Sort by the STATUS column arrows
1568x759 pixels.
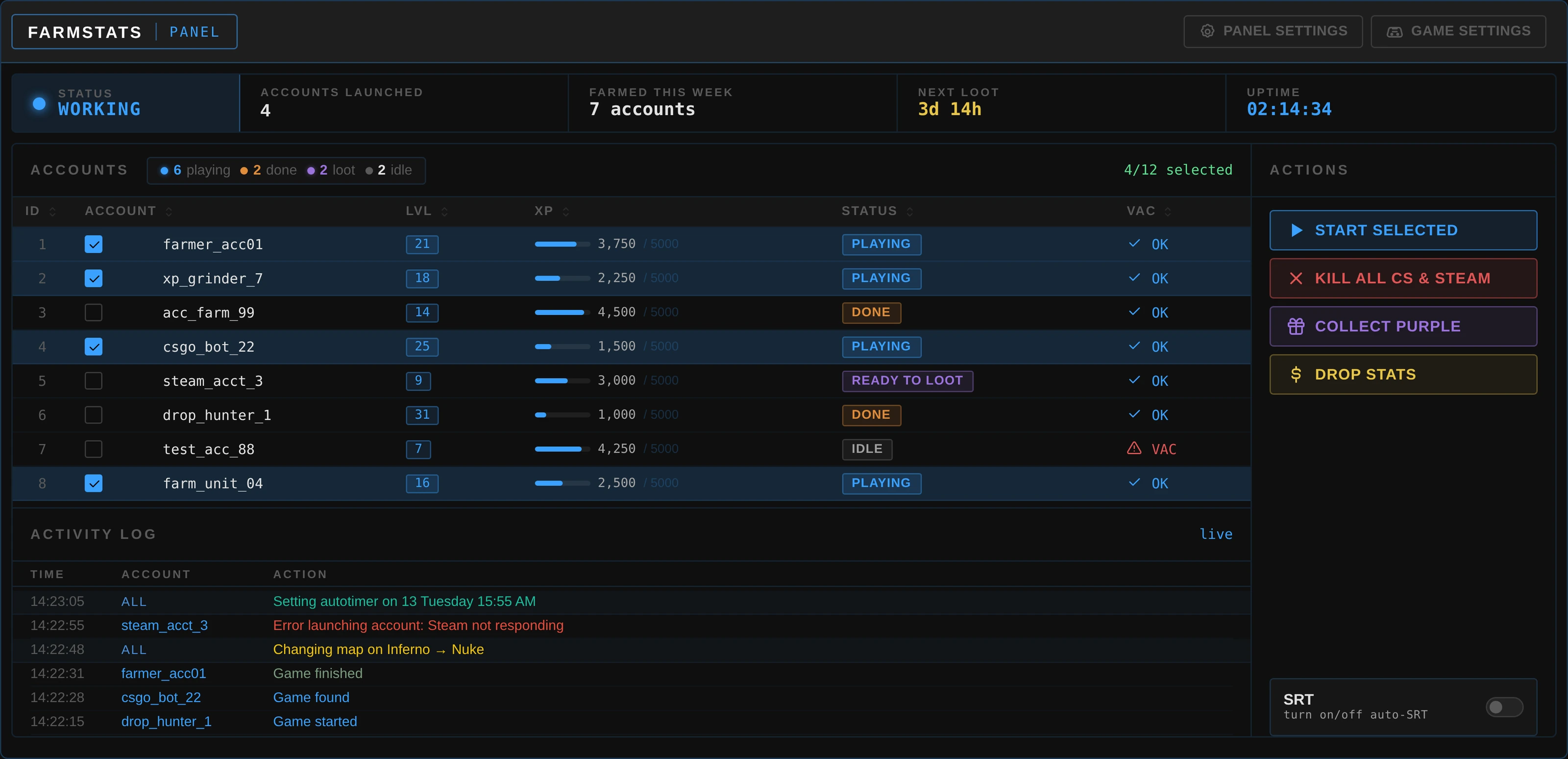(910, 211)
